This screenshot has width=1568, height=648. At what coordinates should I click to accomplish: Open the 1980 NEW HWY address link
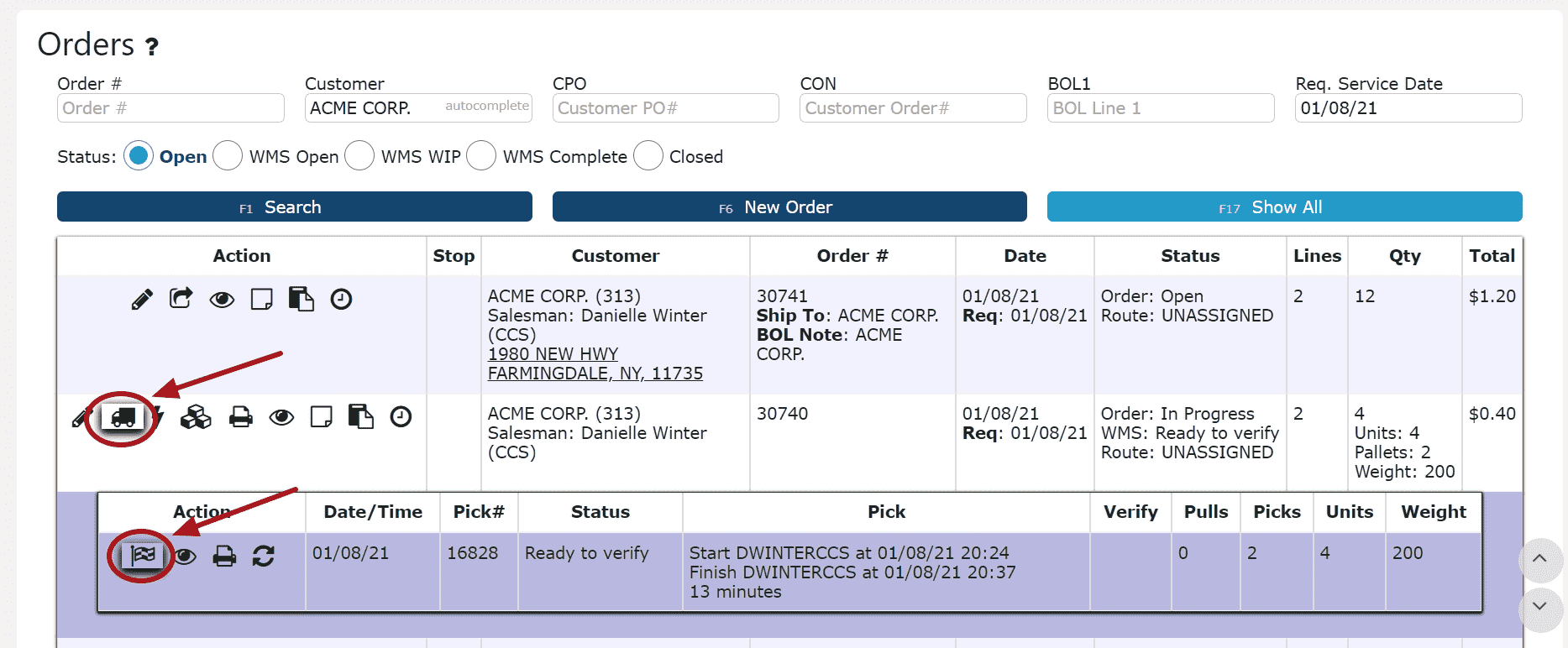tap(553, 354)
